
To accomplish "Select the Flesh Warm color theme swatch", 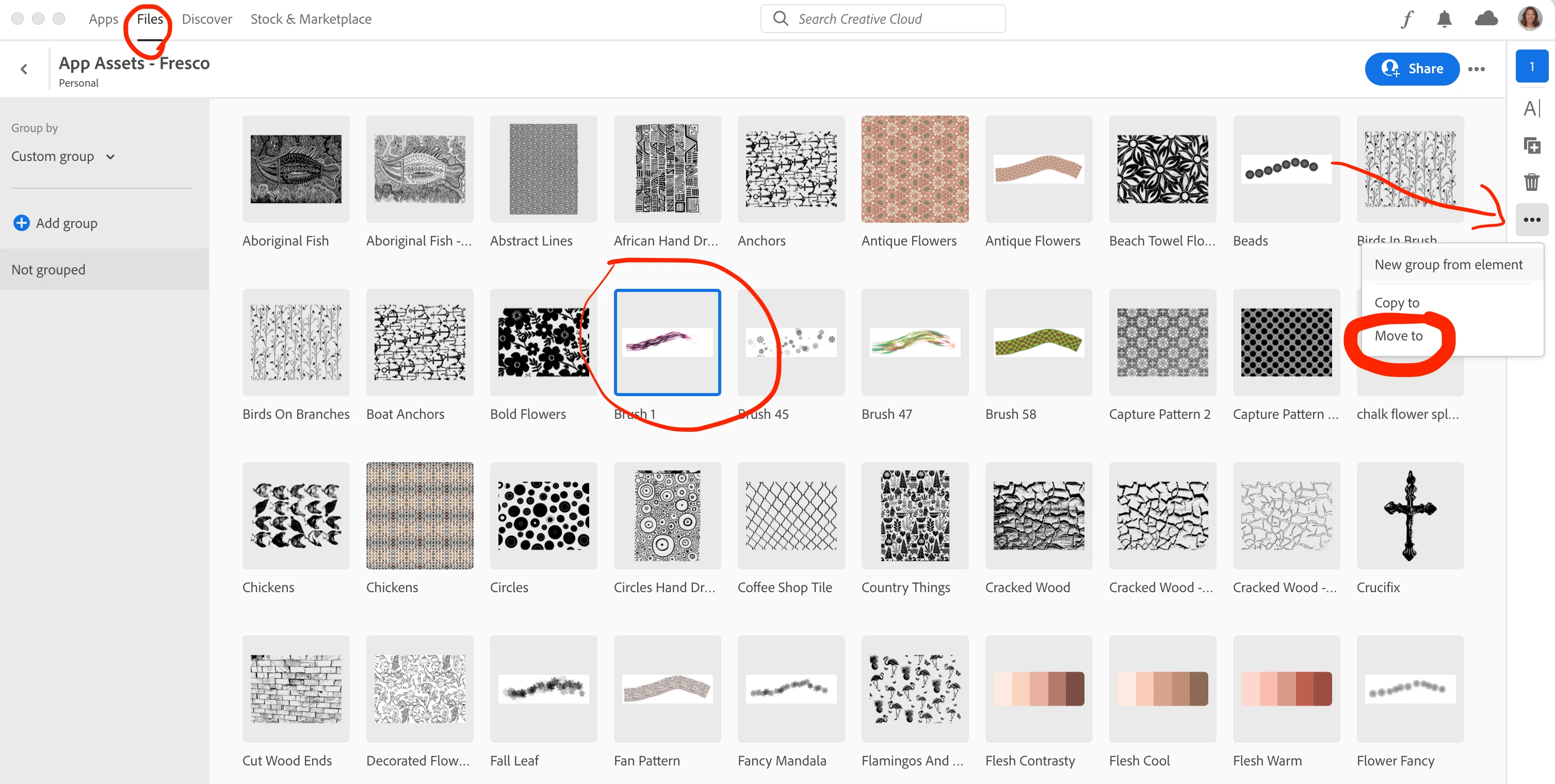I will [1286, 689].
